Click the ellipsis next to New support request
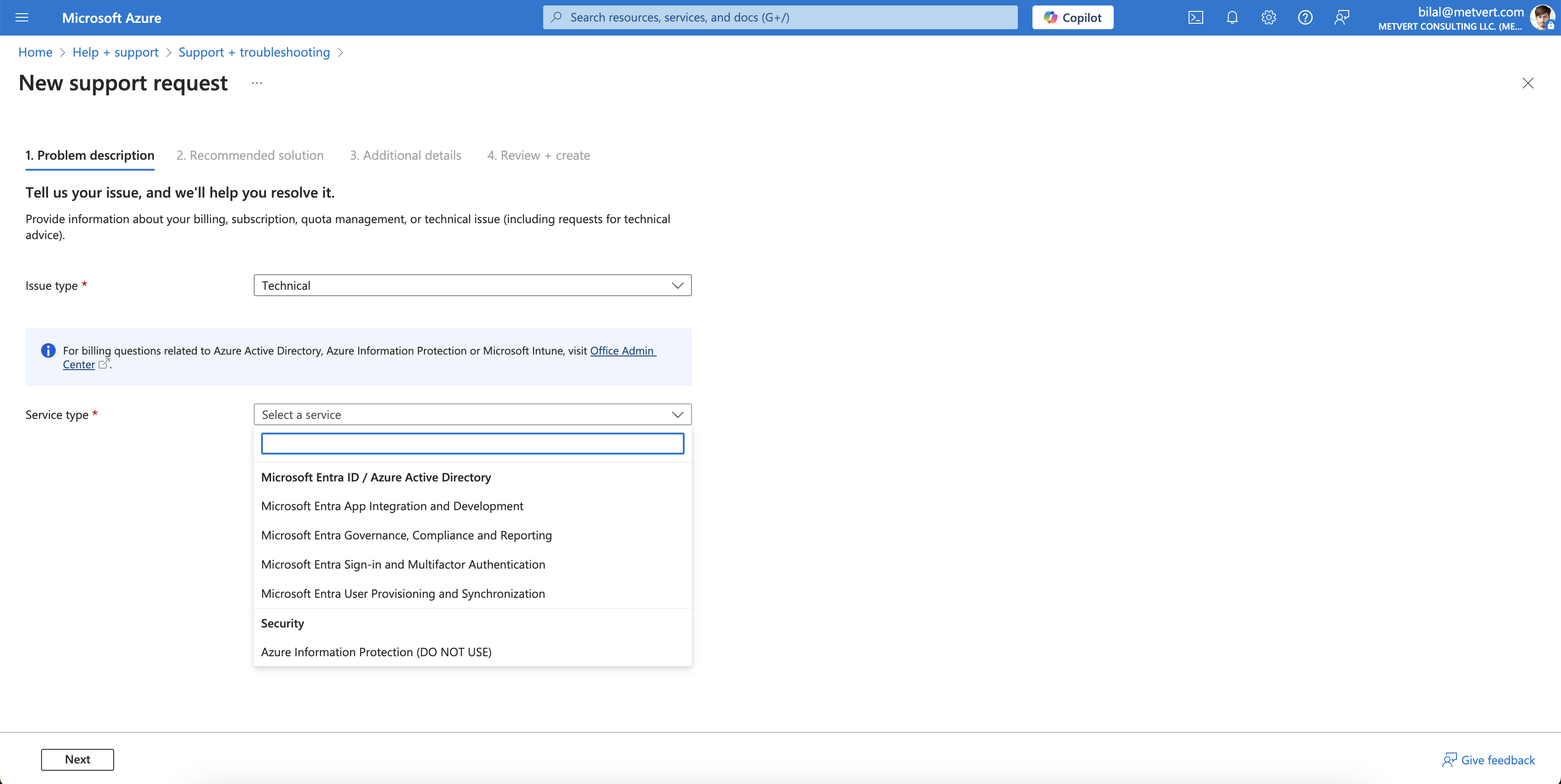This screenshot has width=1561, height=784. coord(257,83)
